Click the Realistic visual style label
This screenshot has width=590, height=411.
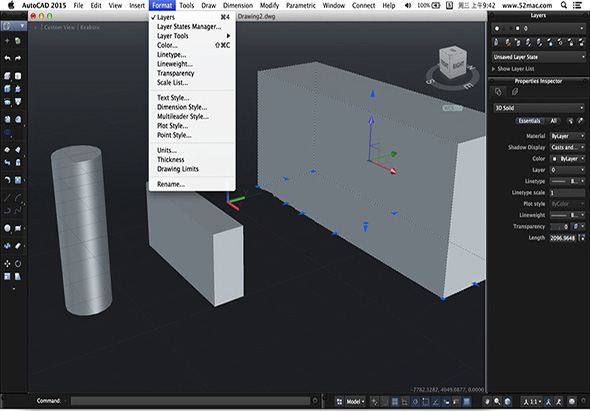[90, 27]
